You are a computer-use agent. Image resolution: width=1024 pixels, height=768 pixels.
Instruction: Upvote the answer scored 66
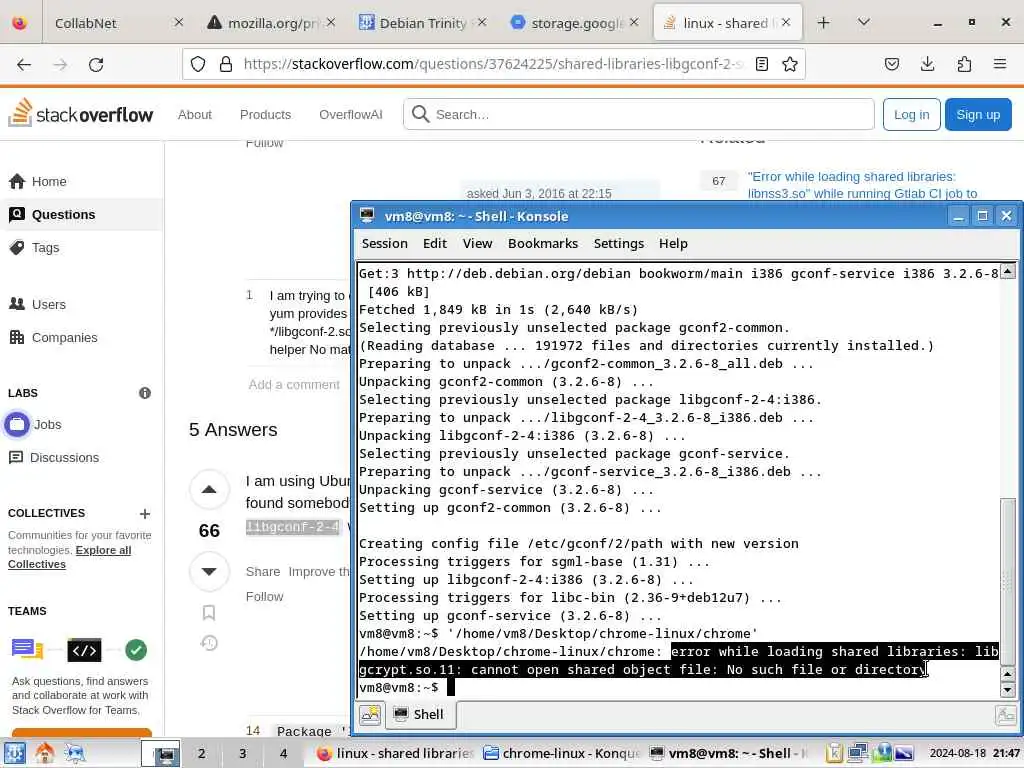[209, 489]
